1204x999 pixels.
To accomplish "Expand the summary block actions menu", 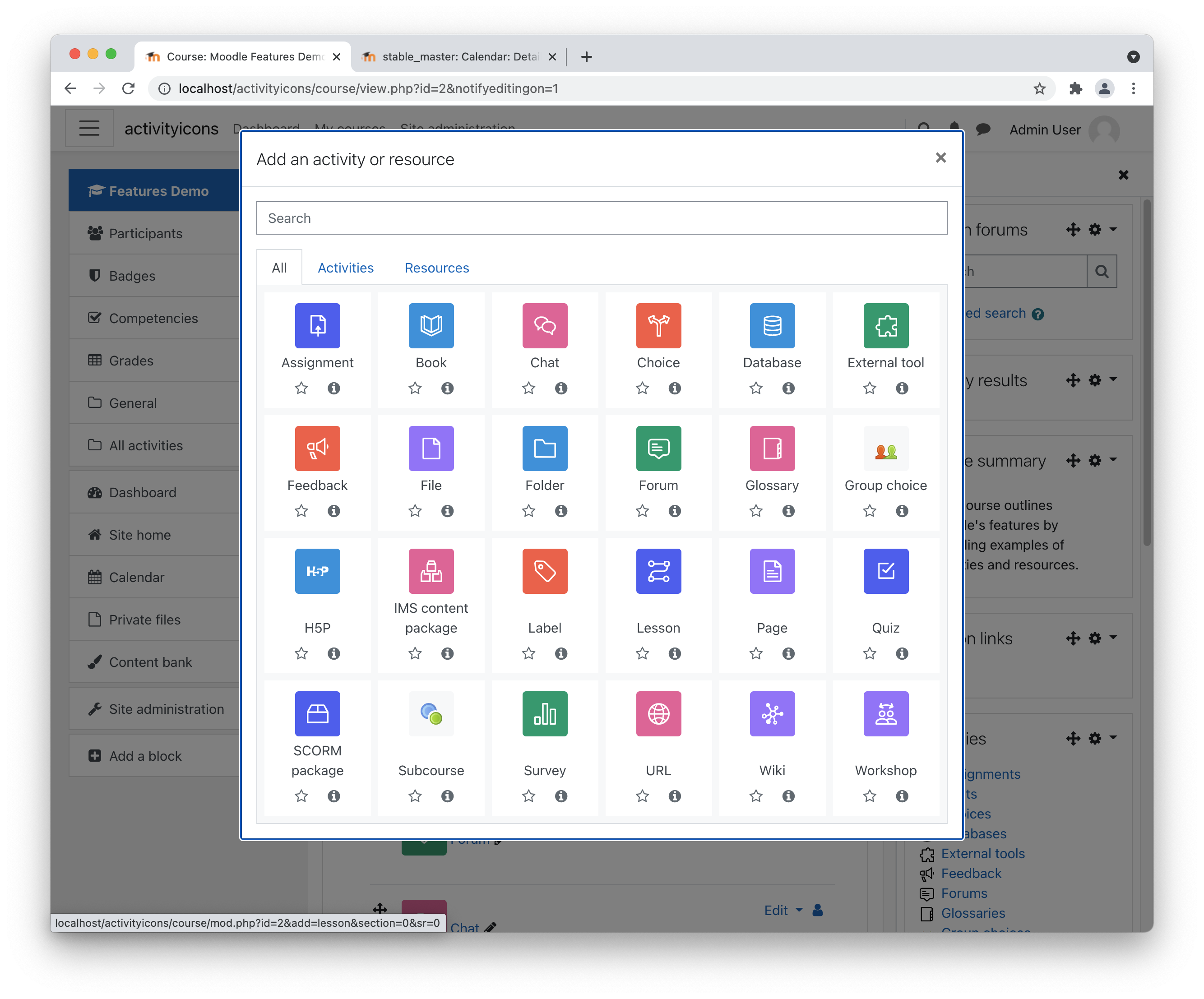I will pos(1102,460).
